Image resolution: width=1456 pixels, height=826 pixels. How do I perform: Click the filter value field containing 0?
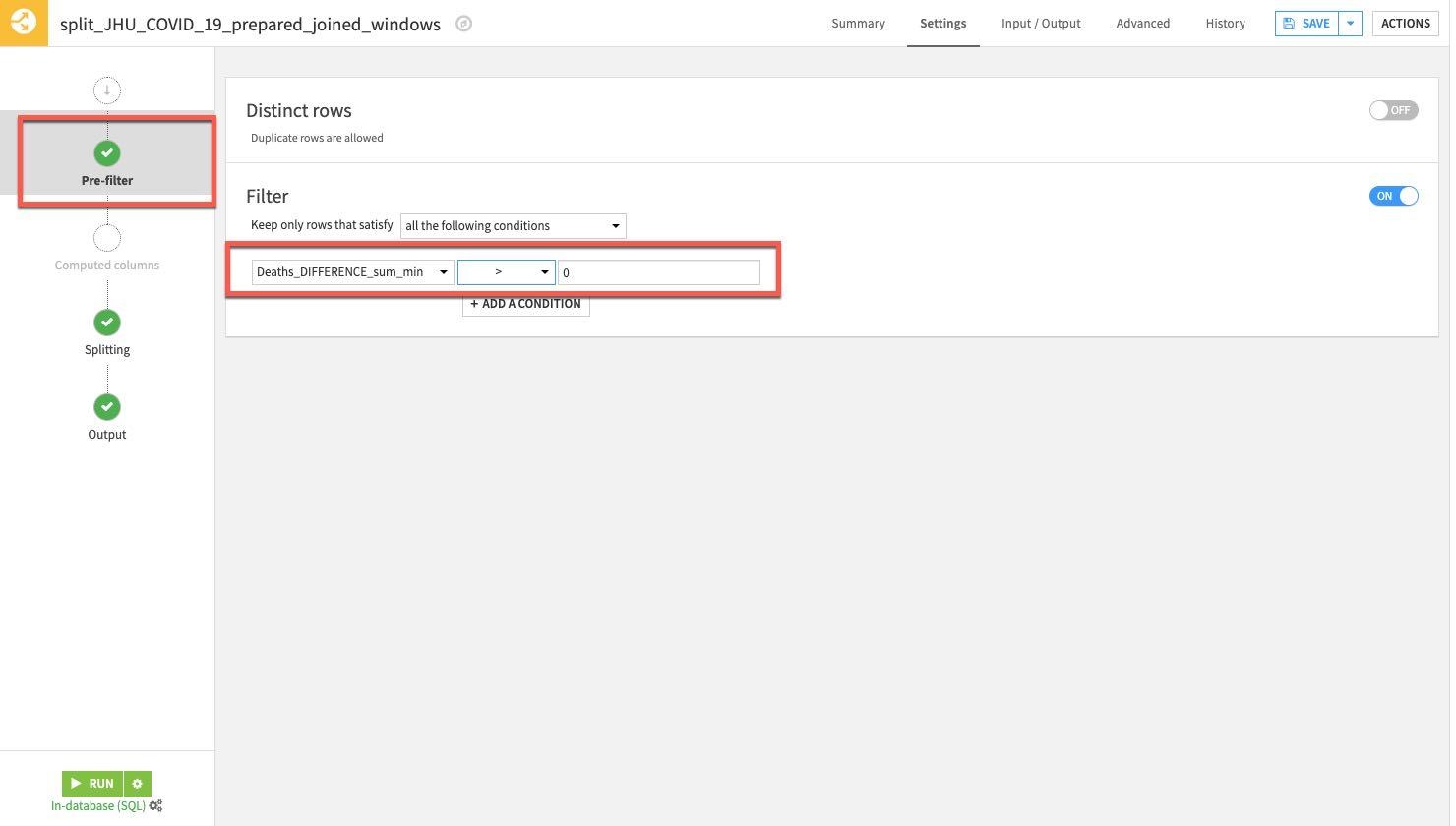pyautogui.click(x=658, y=272)
